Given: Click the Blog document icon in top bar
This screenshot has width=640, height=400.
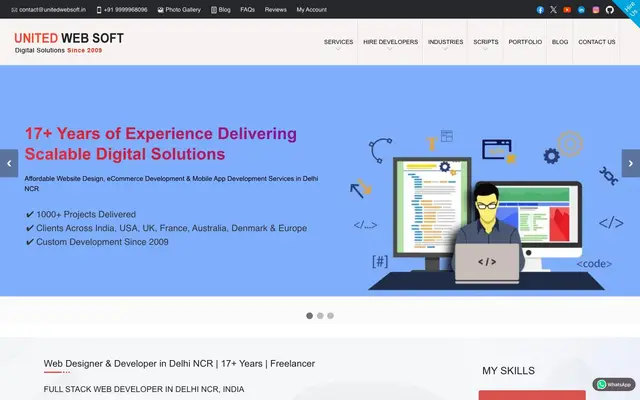Looking at the screenshot, I should coord(214,10).
